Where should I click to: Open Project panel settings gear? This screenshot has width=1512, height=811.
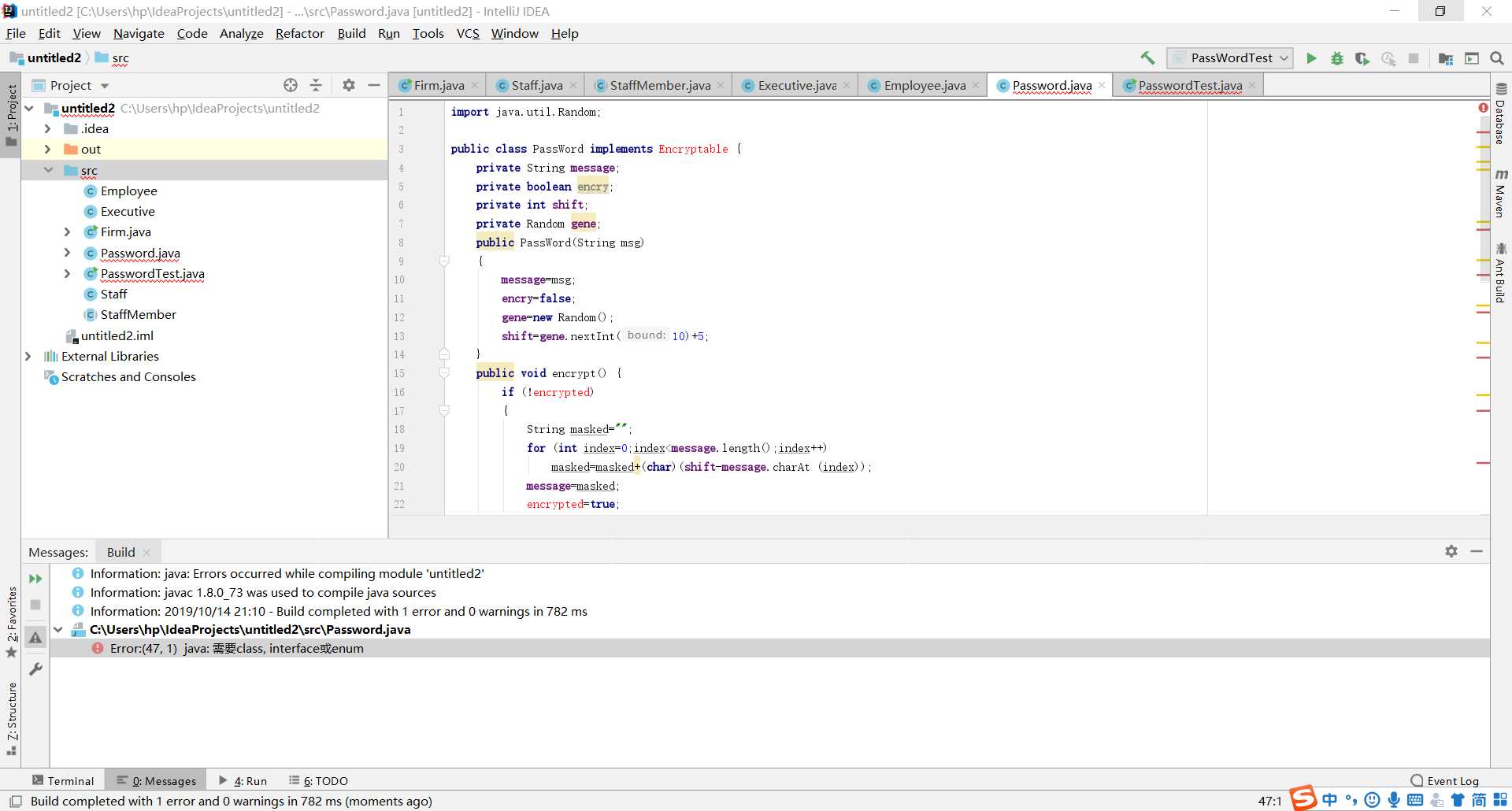pyautogui.click(x=349, y=85)
